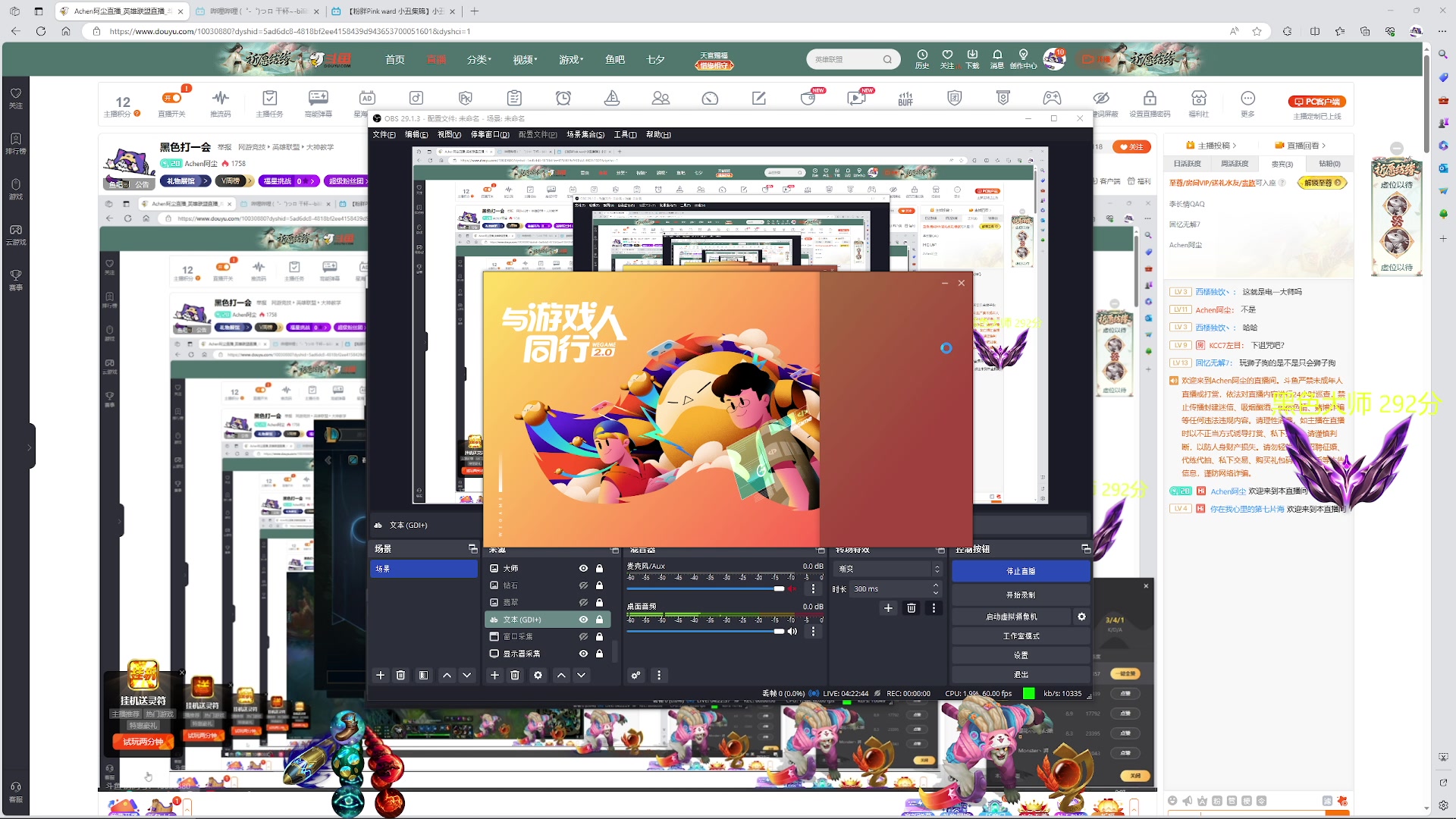This screenshot has height=819, width=1456.
Task: Open 历史 history in Douyu header
Action: click(x=922, y=59)
